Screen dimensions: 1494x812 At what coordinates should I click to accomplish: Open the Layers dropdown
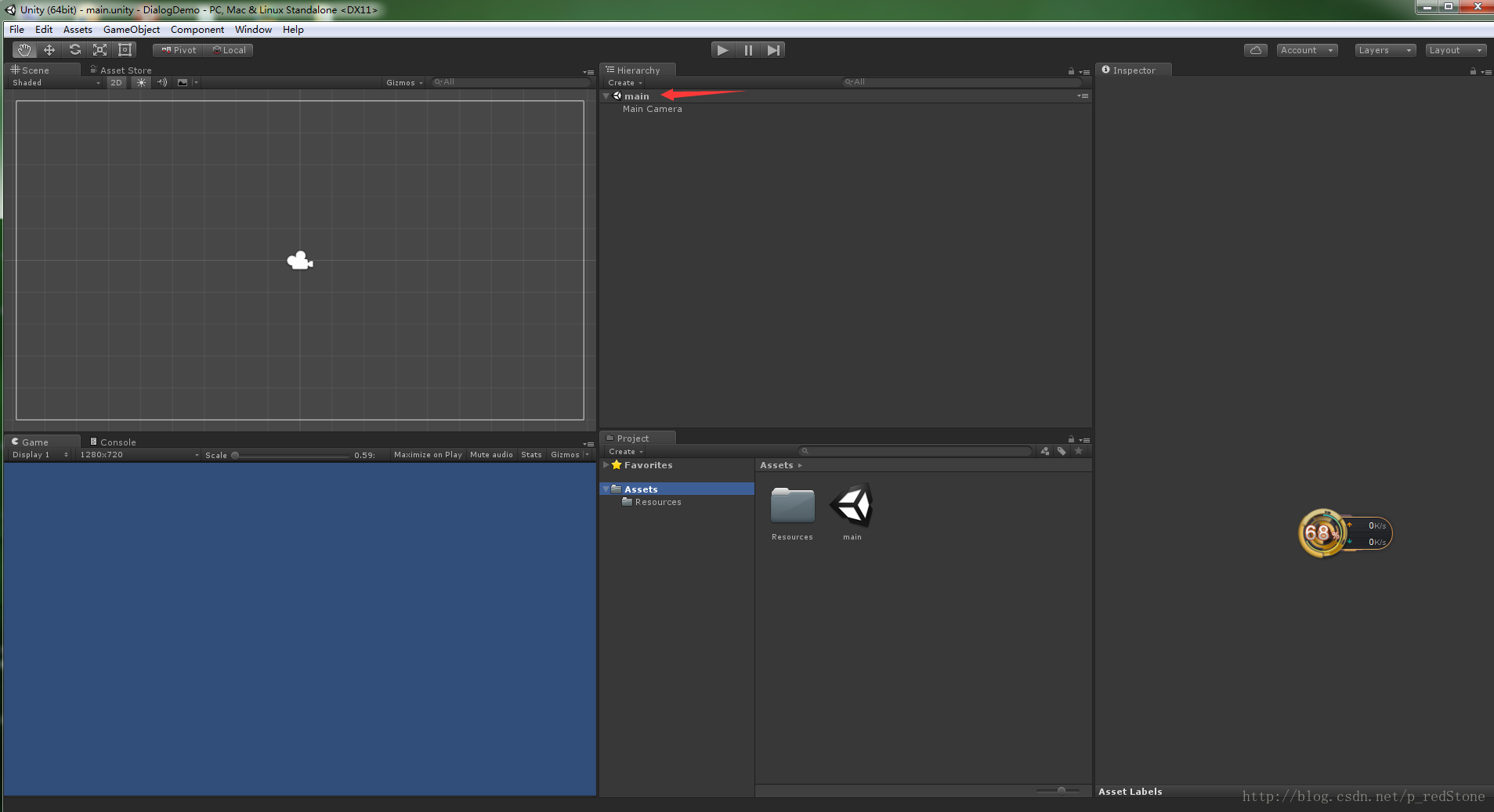pos(1384,50)
